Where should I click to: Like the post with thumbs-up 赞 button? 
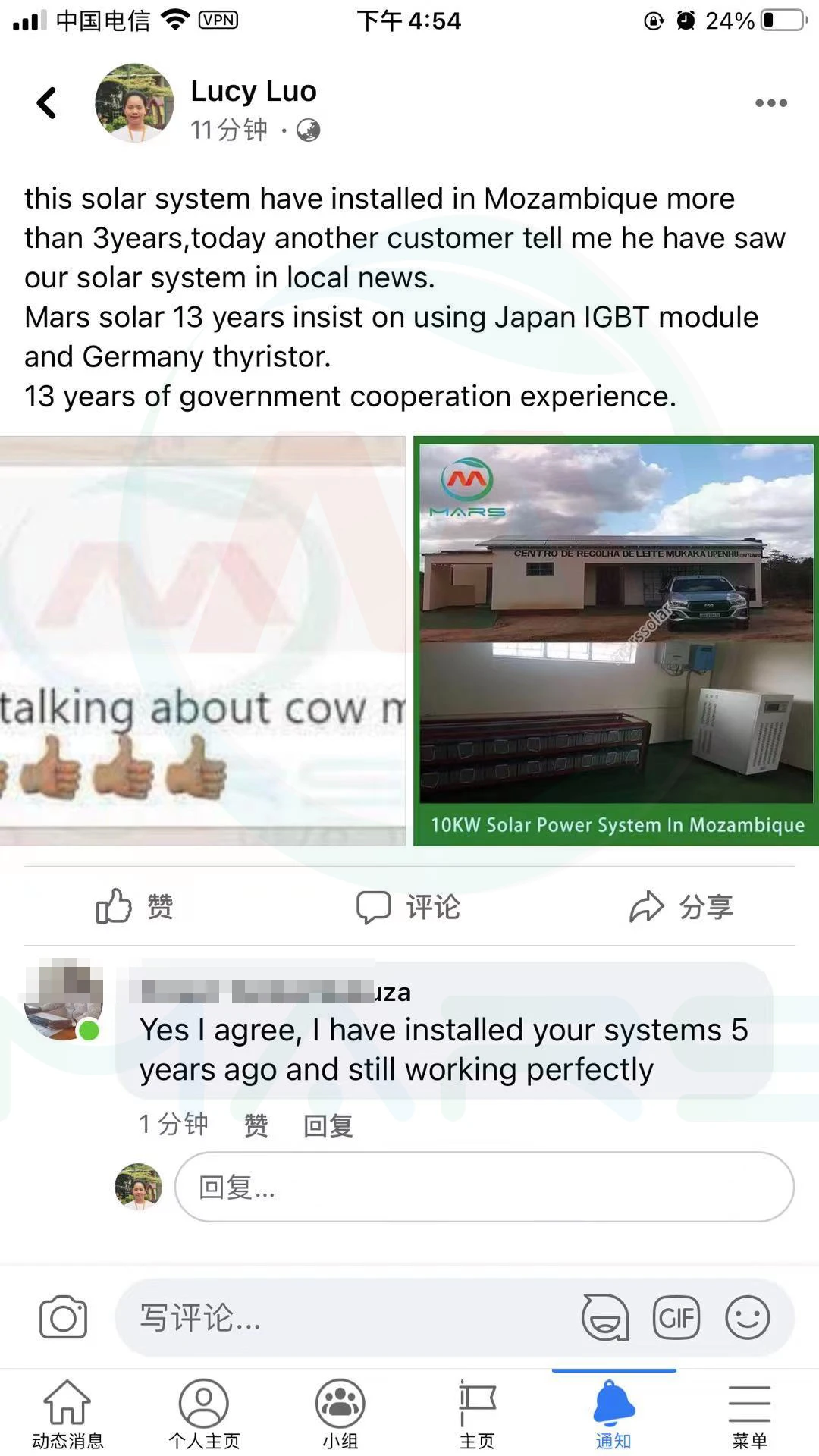135,906
